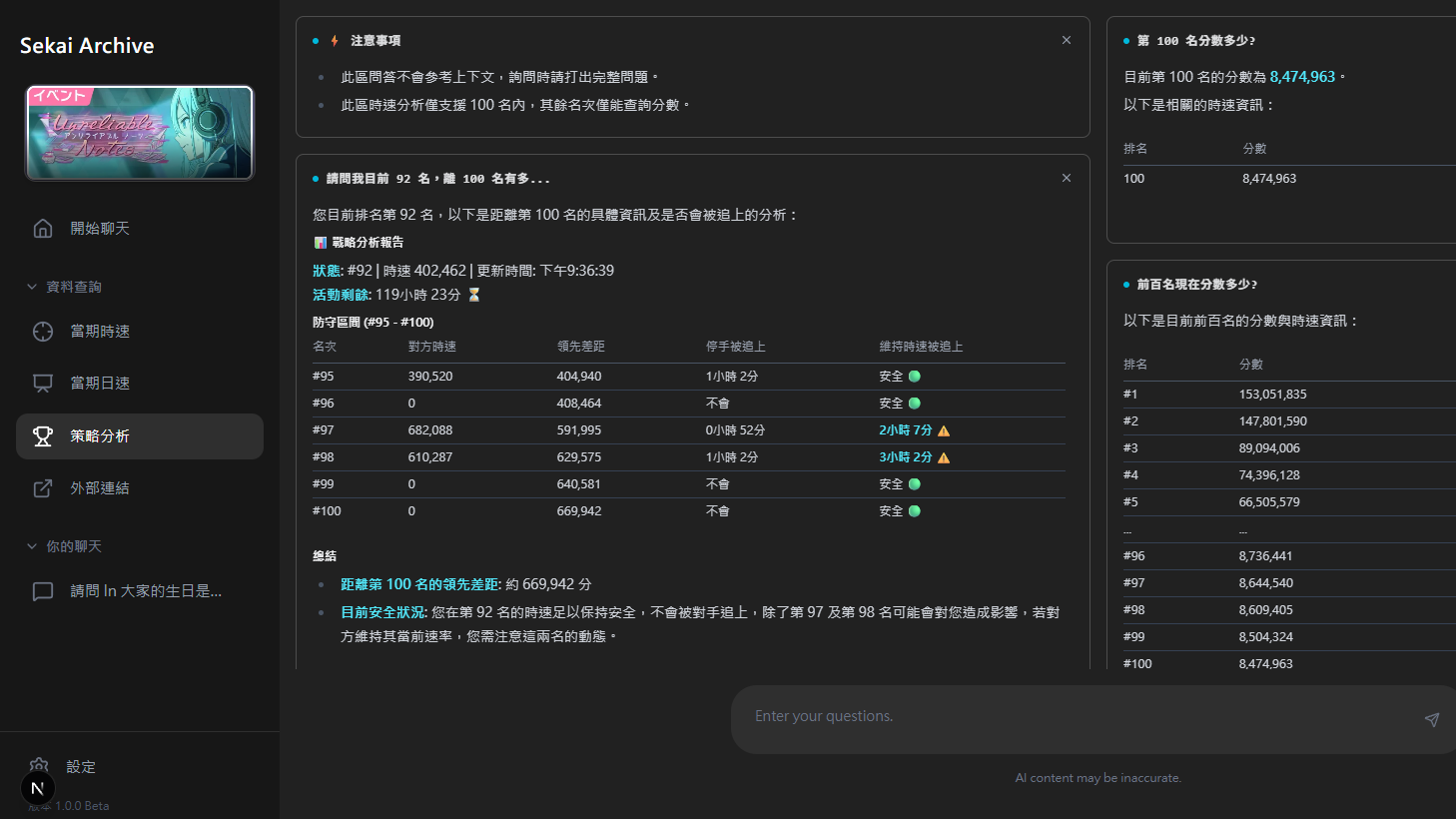Click the 610,287 speed cell

(429, 457)
